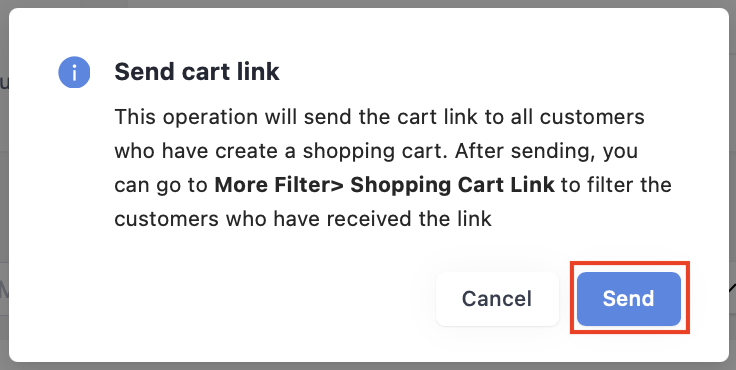
Task: Click the dimmed backdrop below the dialog
Action: [368, 366]
